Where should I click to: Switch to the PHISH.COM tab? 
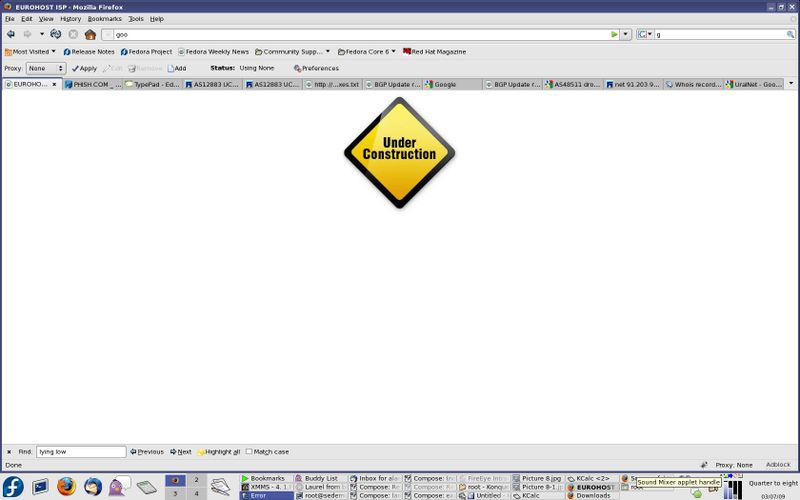click(96, 84)
